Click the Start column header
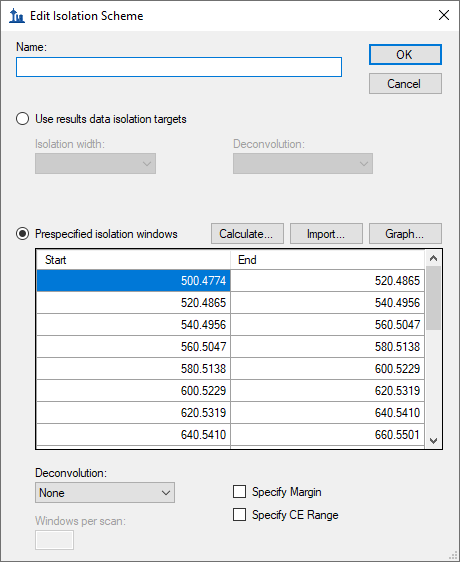 click(x=133, y=260)
